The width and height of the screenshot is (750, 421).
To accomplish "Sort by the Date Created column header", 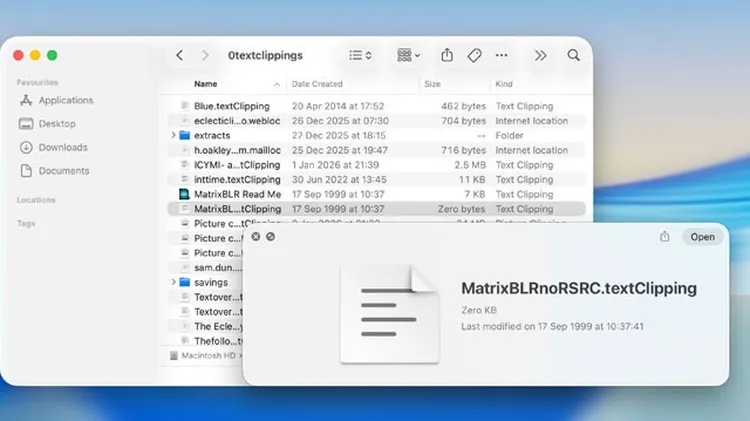I will 317,84.
